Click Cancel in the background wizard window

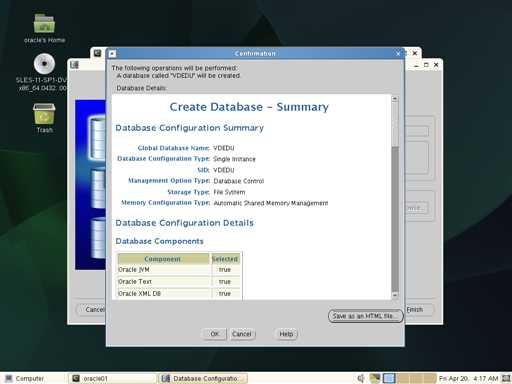tap(92, 310)
